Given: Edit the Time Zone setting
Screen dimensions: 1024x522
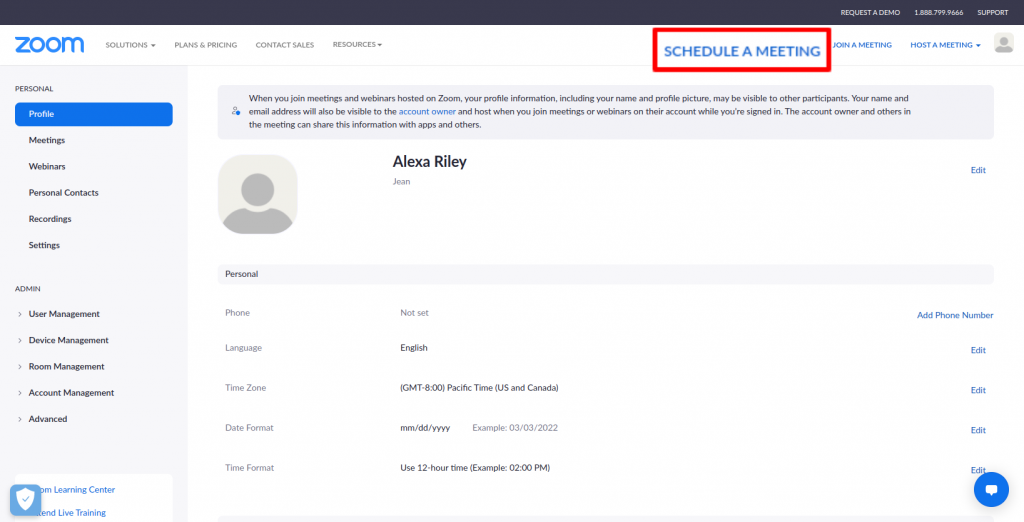Looking at the screenshot, I should 977,390.
